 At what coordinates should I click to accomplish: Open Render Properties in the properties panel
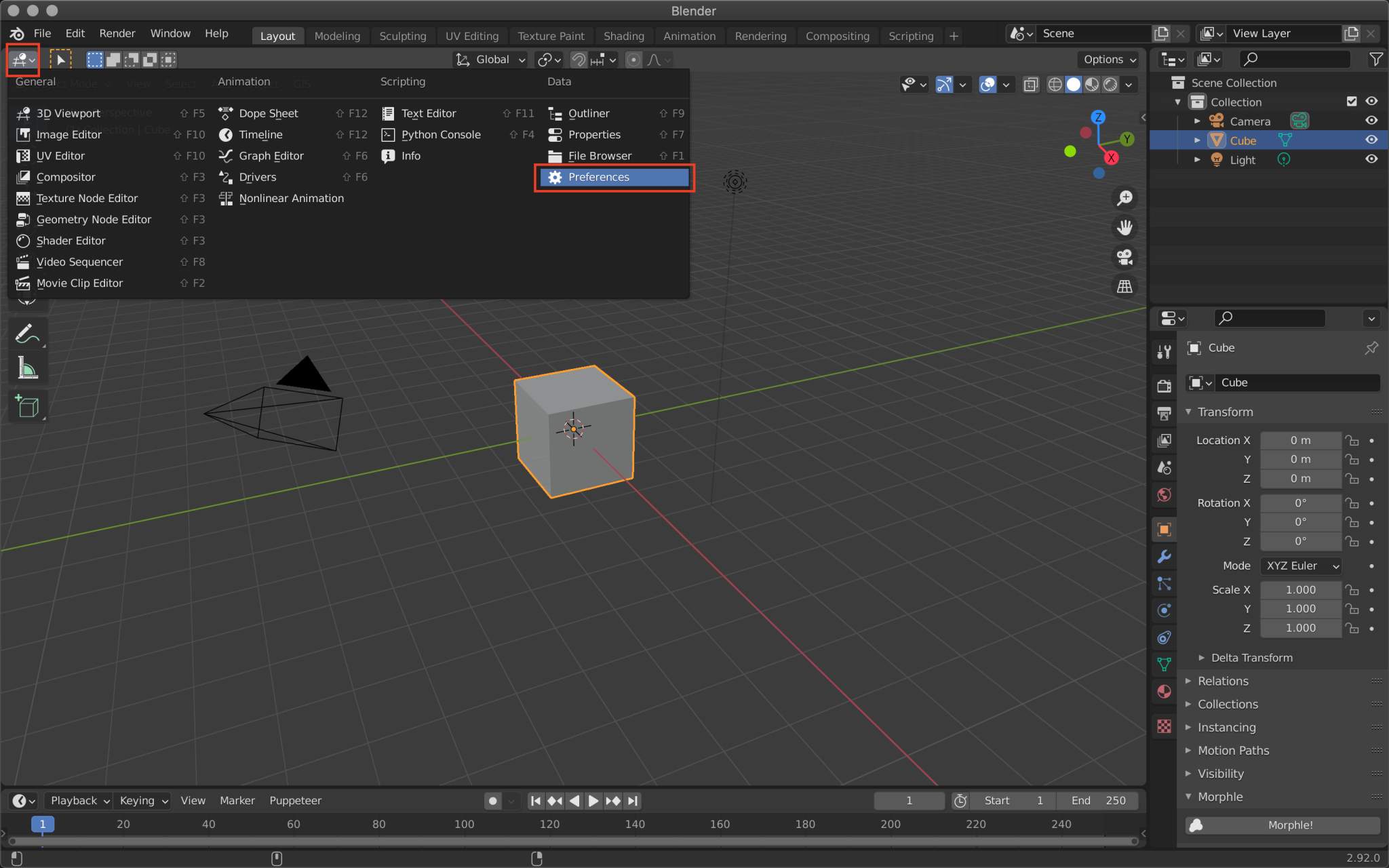coord(1164,385)
